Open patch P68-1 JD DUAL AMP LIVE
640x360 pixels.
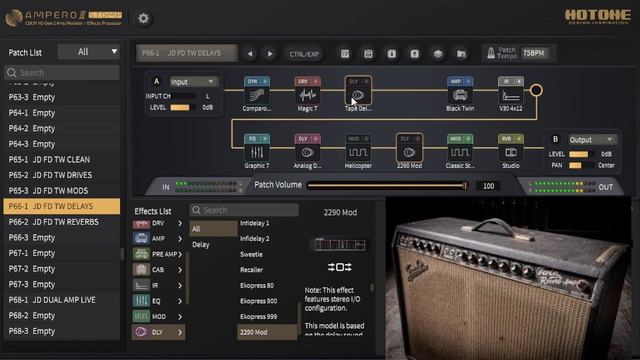coord(62,300)
